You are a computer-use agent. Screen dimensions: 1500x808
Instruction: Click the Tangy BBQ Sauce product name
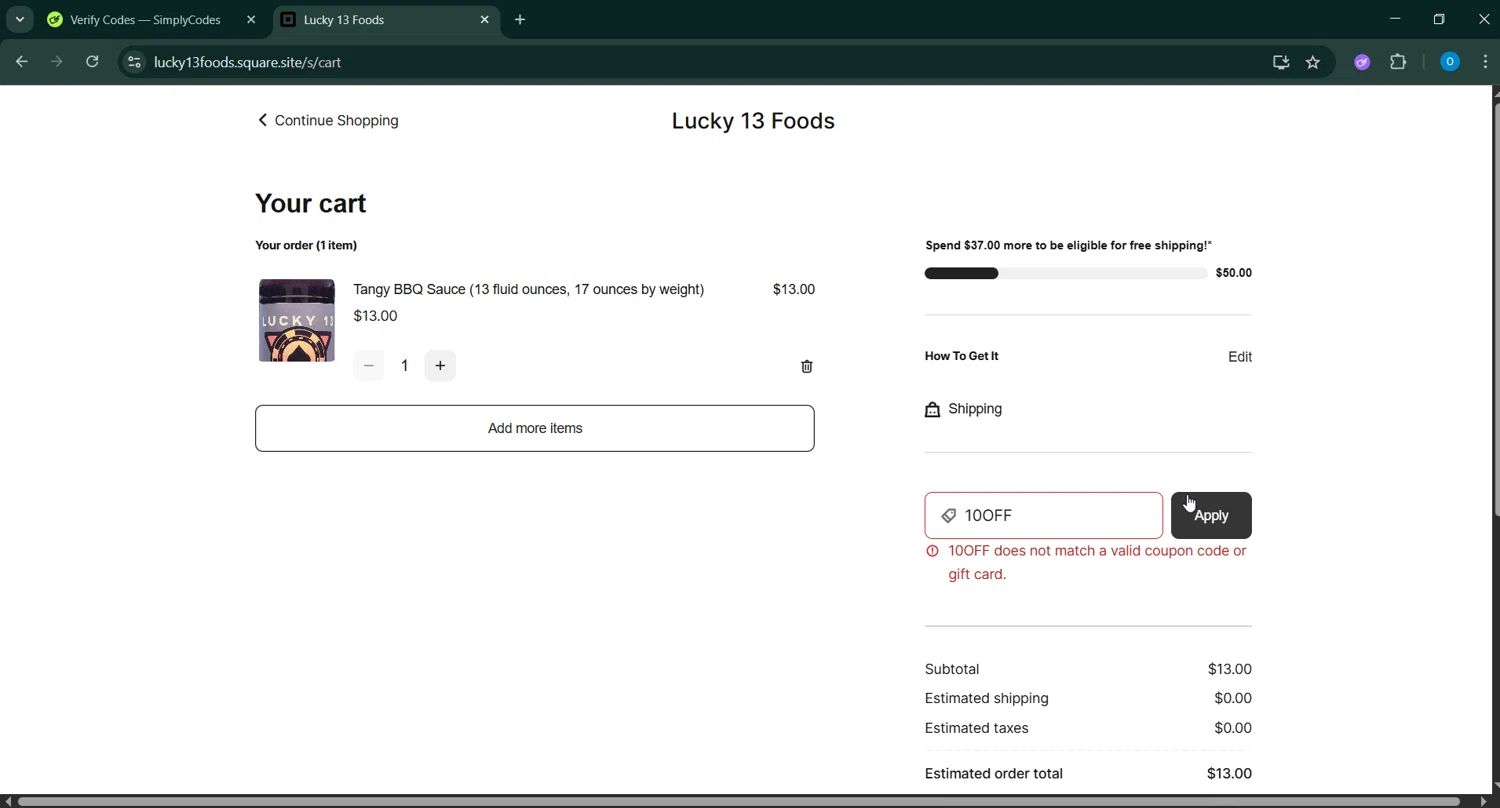[x=529, y=289]
